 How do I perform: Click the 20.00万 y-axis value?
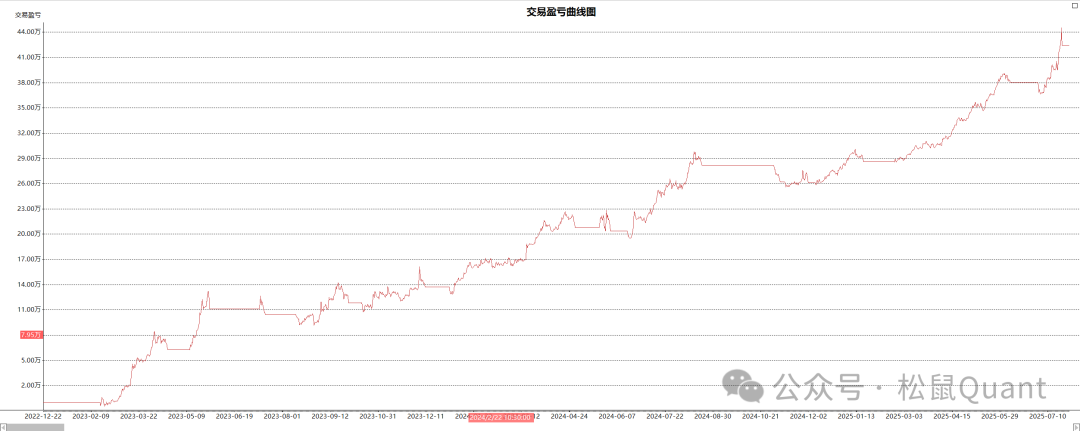[29, 234]
